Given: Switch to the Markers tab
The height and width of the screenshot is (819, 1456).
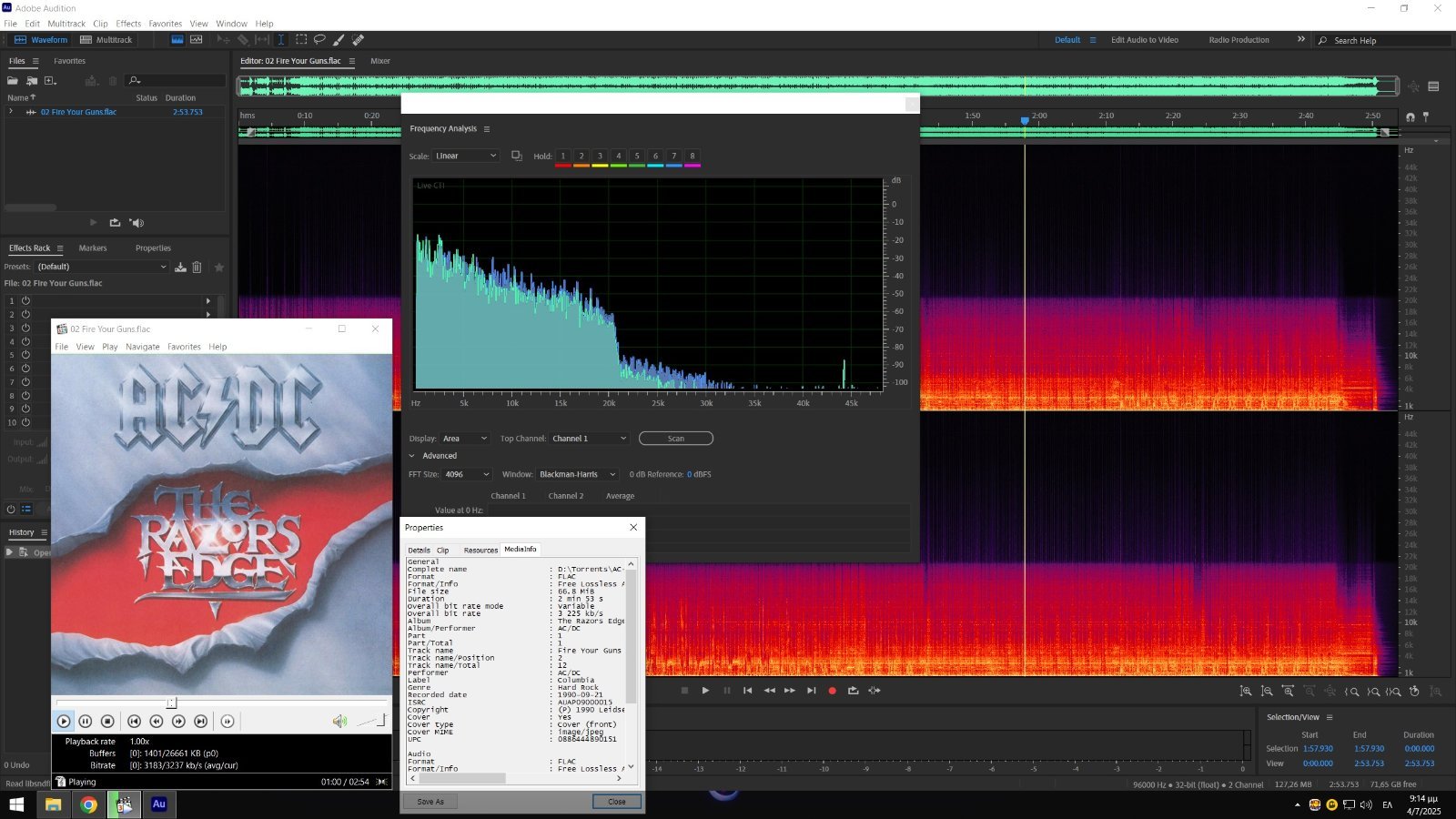Looking at the screenshot, I should click(x=93, y=248).
